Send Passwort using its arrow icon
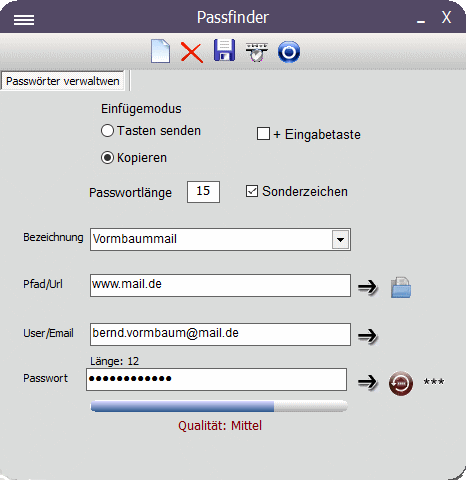 tap(367, 382)
